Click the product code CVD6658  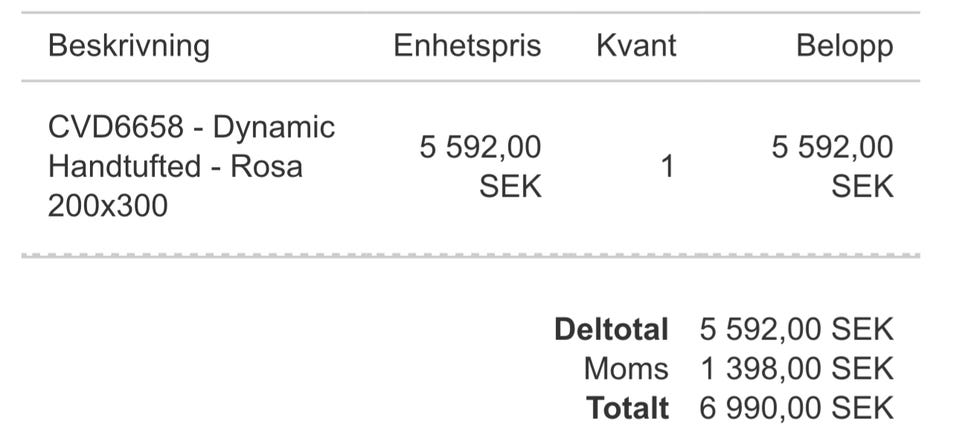[116, 128]
